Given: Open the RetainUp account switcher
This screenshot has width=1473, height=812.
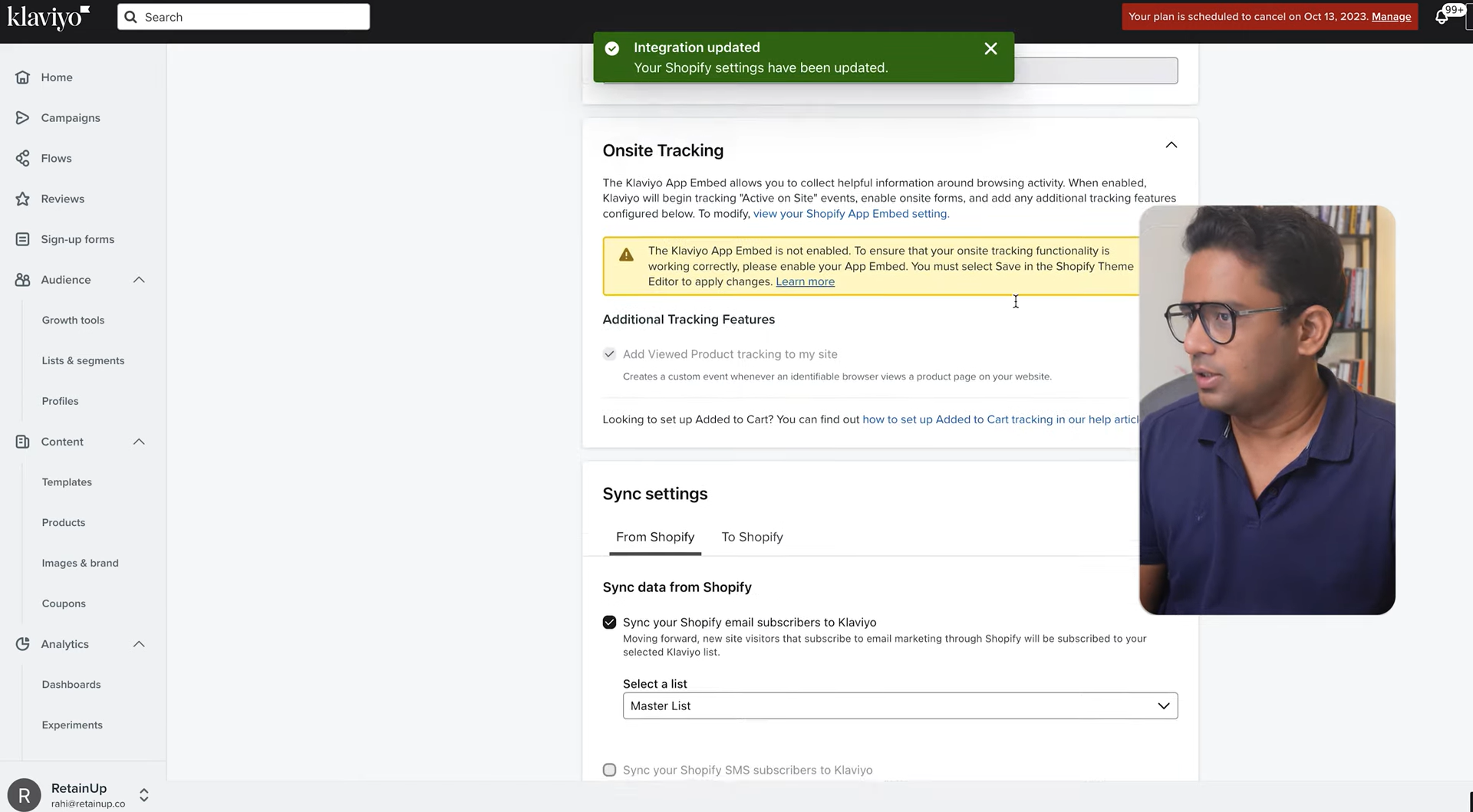Looking at the screenshot, I should pyautogui.click(x=143, y=795).
